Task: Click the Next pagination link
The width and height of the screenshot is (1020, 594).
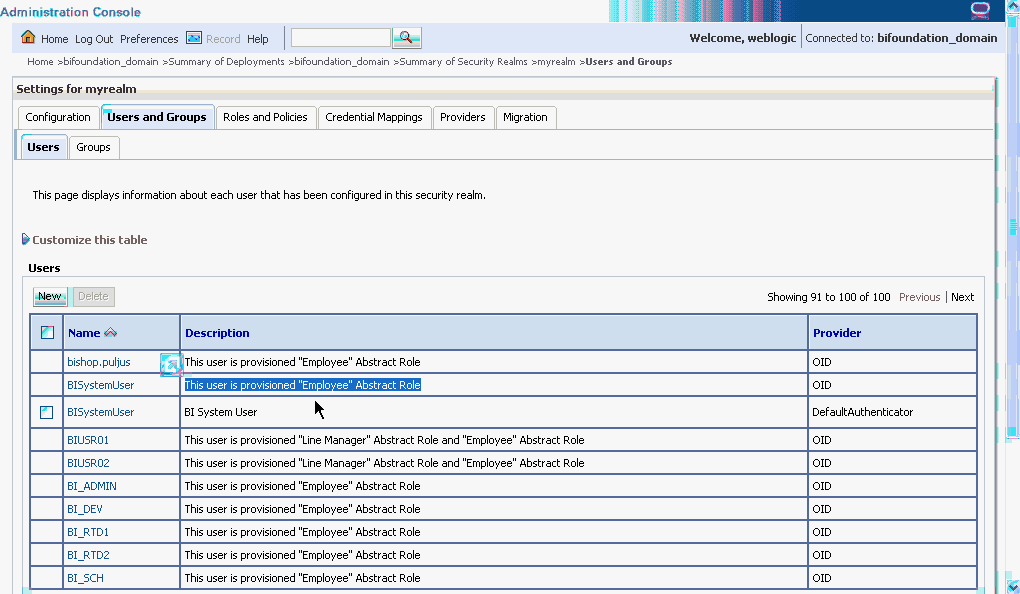Action: (962, 297)
